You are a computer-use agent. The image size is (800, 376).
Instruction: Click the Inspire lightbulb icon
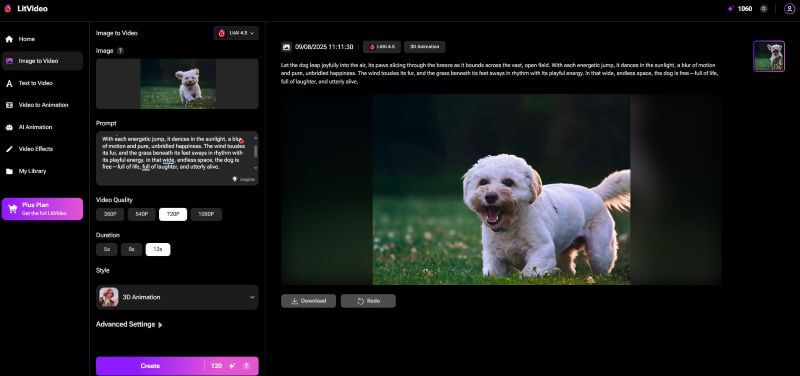click(x=235, y=179)
